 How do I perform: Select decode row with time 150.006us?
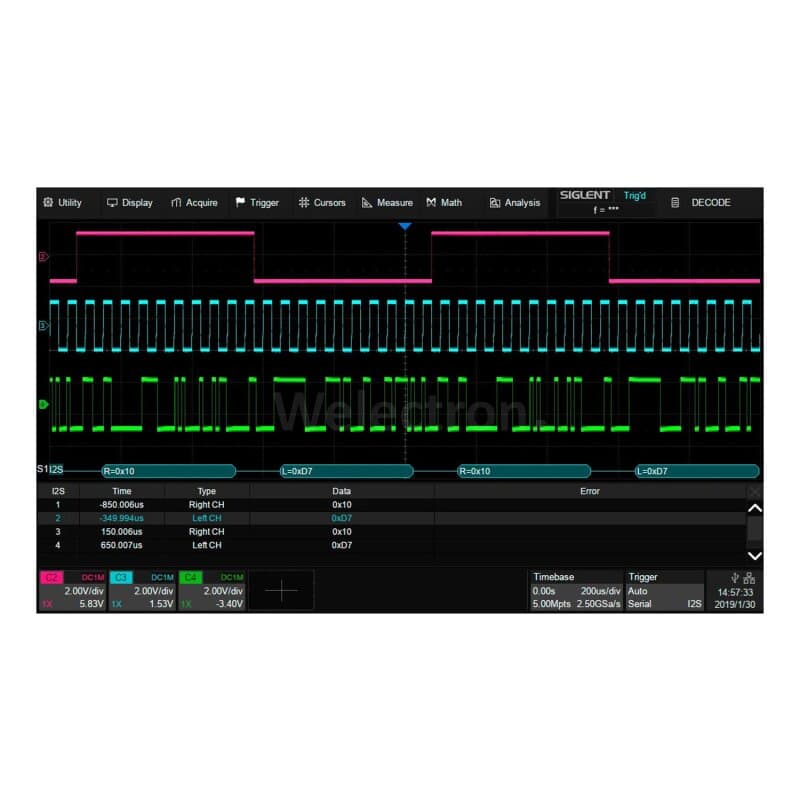click(391, 532)
